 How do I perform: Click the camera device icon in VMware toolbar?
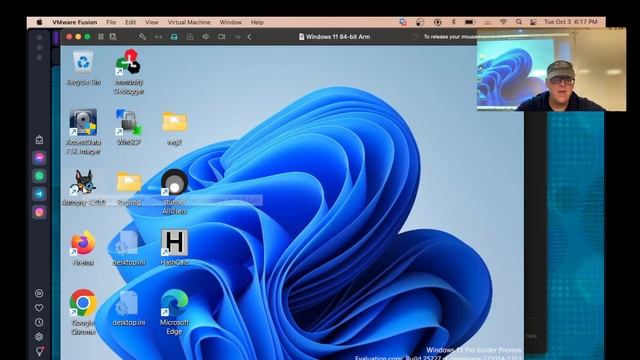click(x=221, y=37)
